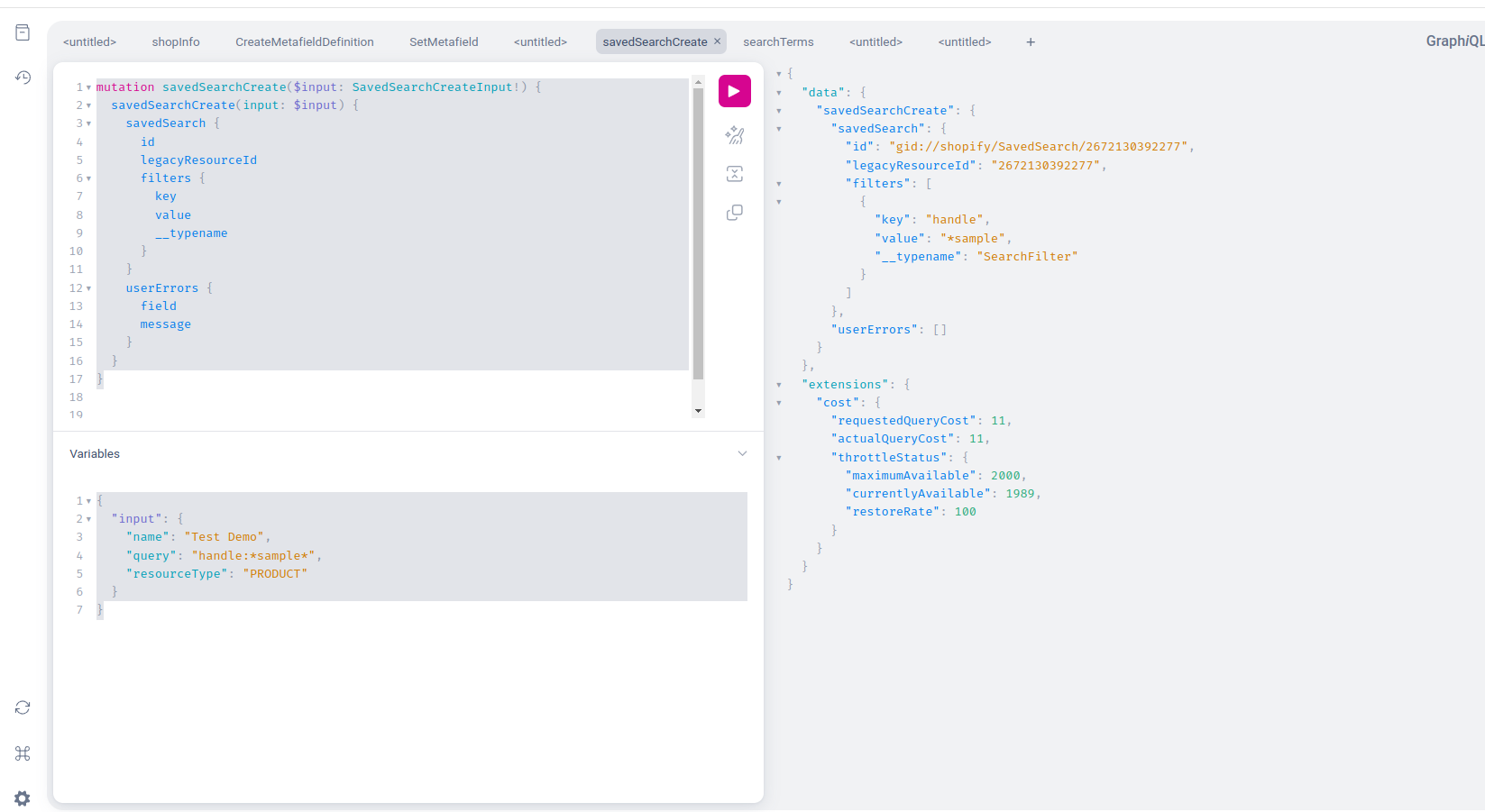Show the query history panel
Image resolution: width=1485 pixels, height=812 pixels.
click(23, 78)
